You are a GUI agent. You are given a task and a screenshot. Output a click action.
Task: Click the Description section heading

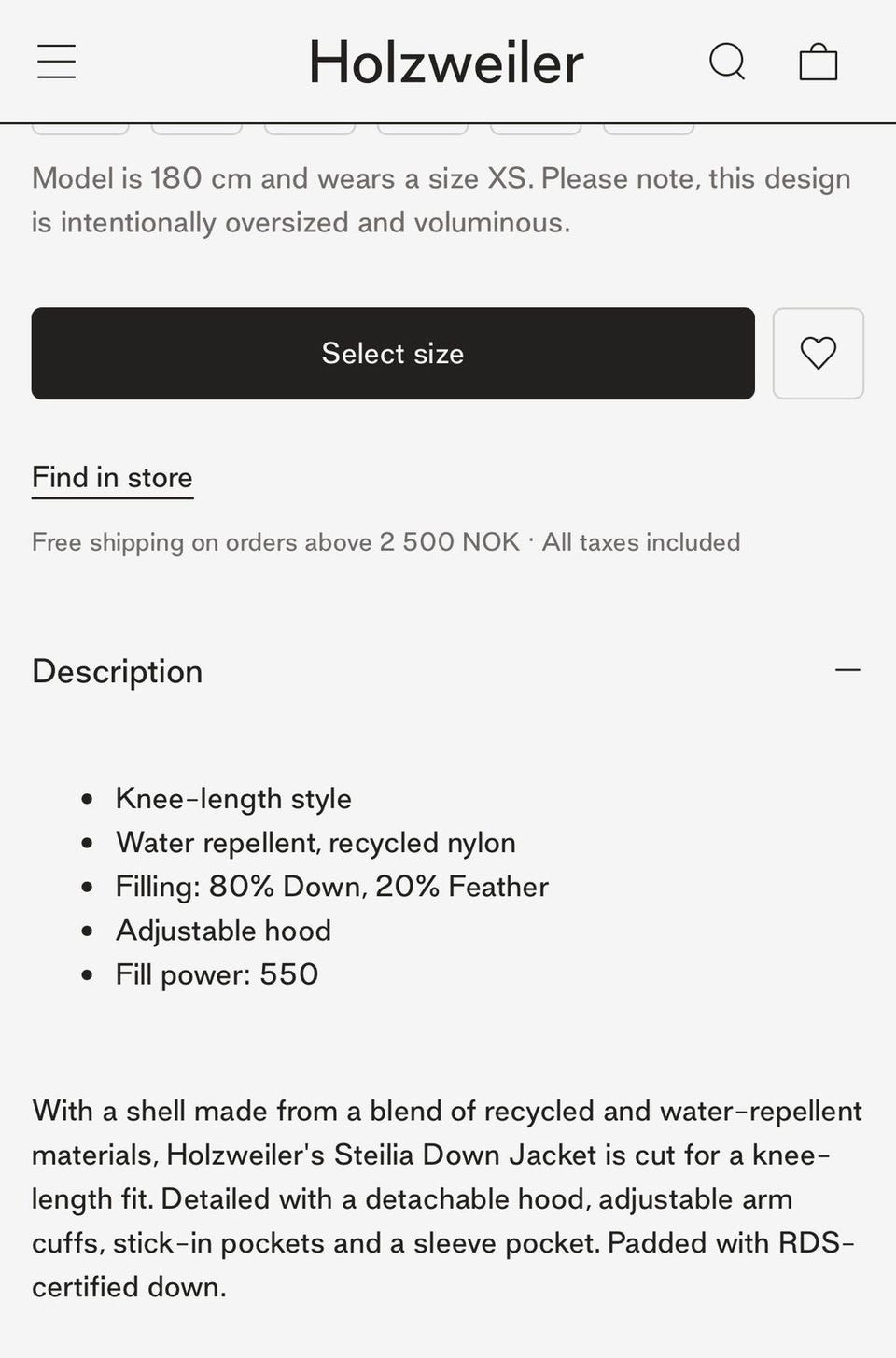pos(118,672)
